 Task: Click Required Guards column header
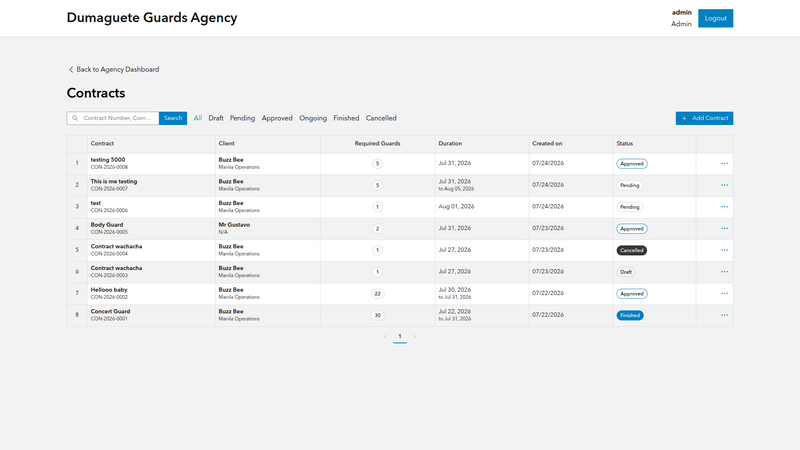coord(378,144)
